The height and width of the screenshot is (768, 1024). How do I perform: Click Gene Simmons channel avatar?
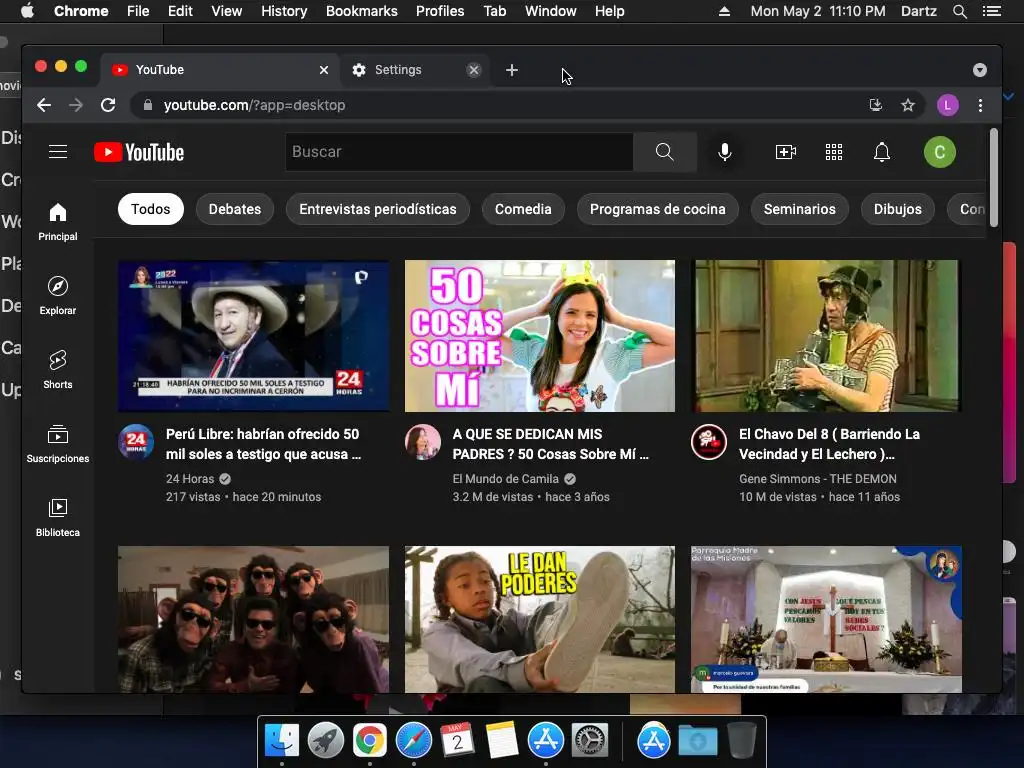point(709,442)
